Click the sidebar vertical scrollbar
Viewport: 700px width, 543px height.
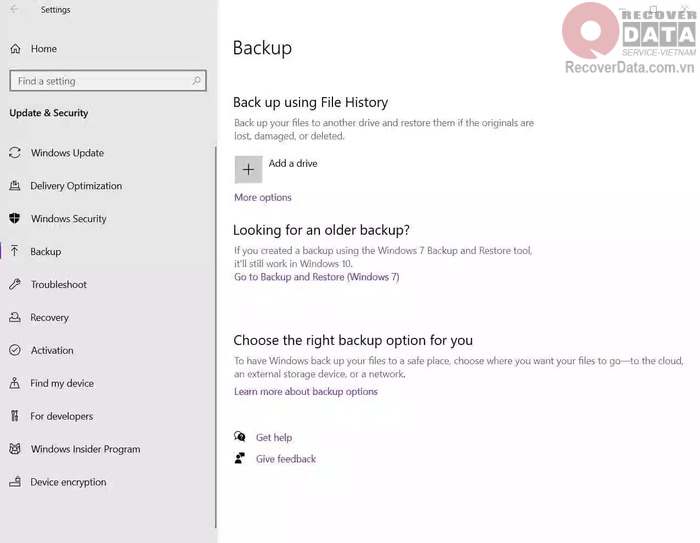pos(216,337)
